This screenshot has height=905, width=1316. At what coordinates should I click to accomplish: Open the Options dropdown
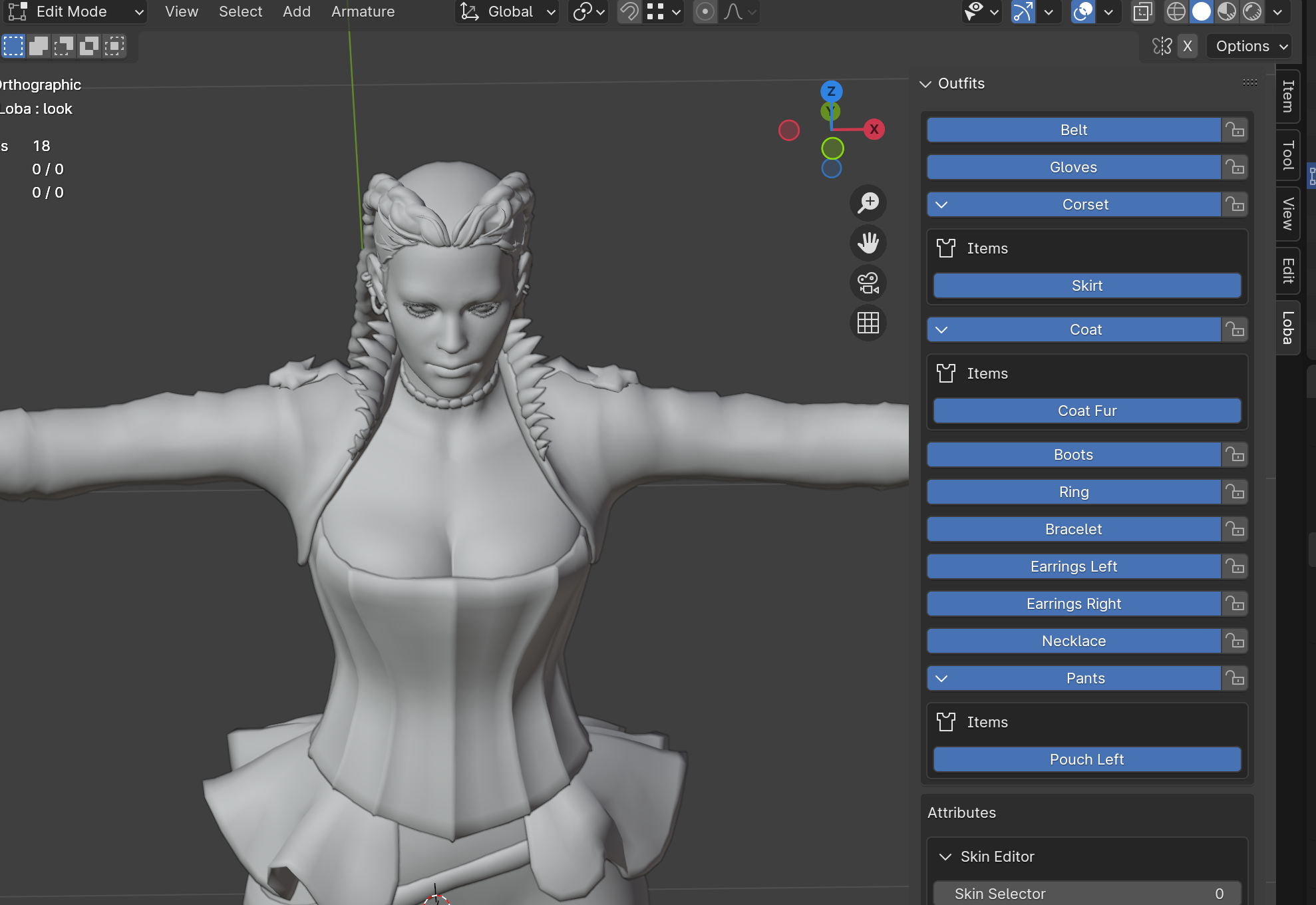(x=1251, y=46)
